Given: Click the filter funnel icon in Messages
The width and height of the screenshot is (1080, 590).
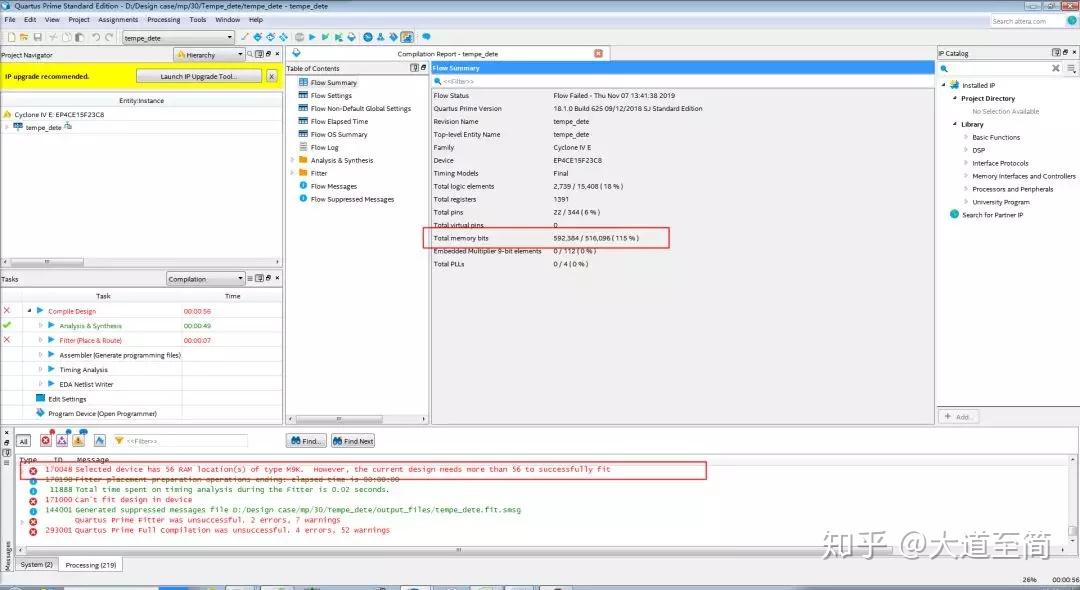Looking at the screenshot, I should [118, 441].
